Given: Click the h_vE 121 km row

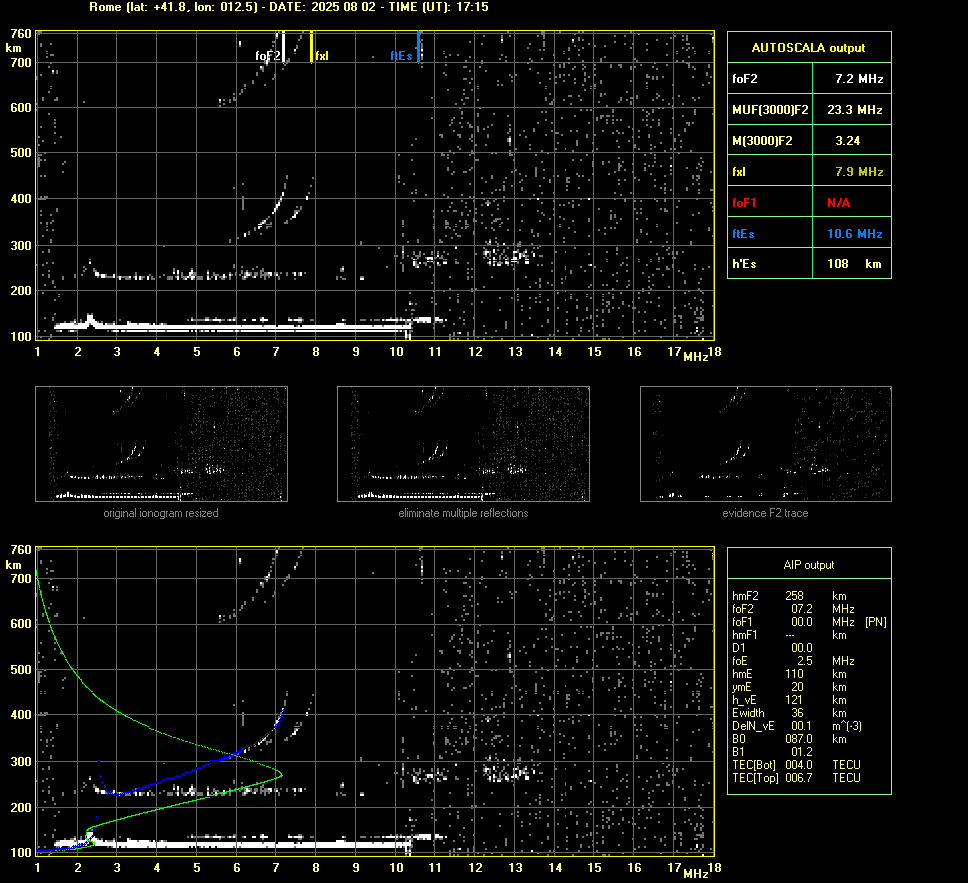Looking at the screenshot, I should point(790,700).
